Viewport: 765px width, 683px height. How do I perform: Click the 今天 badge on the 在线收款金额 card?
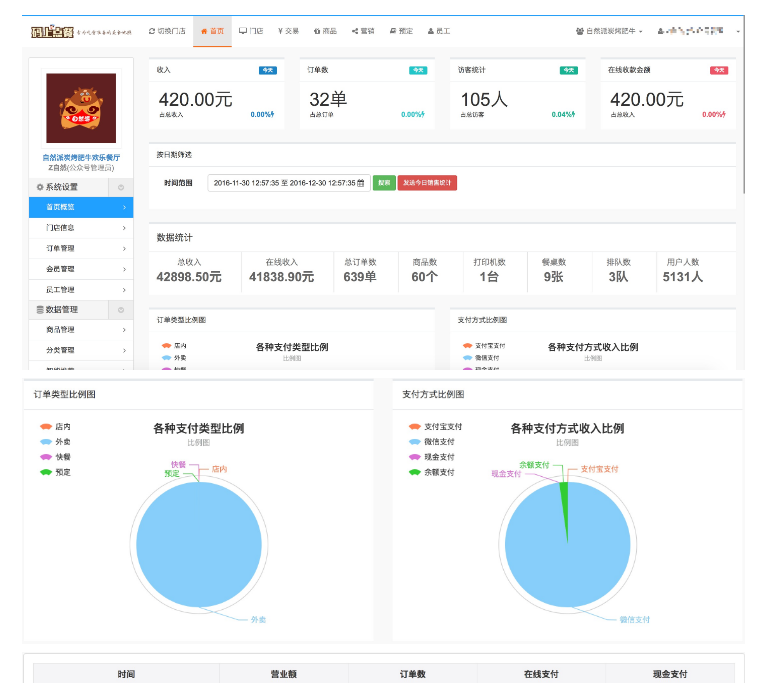(719, 70)
